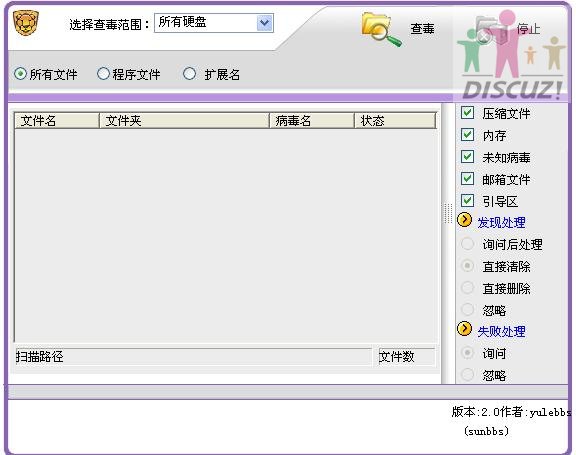Uncheck the 压缩文件 checkbox
576x455 pixels.
pos(467,113)
